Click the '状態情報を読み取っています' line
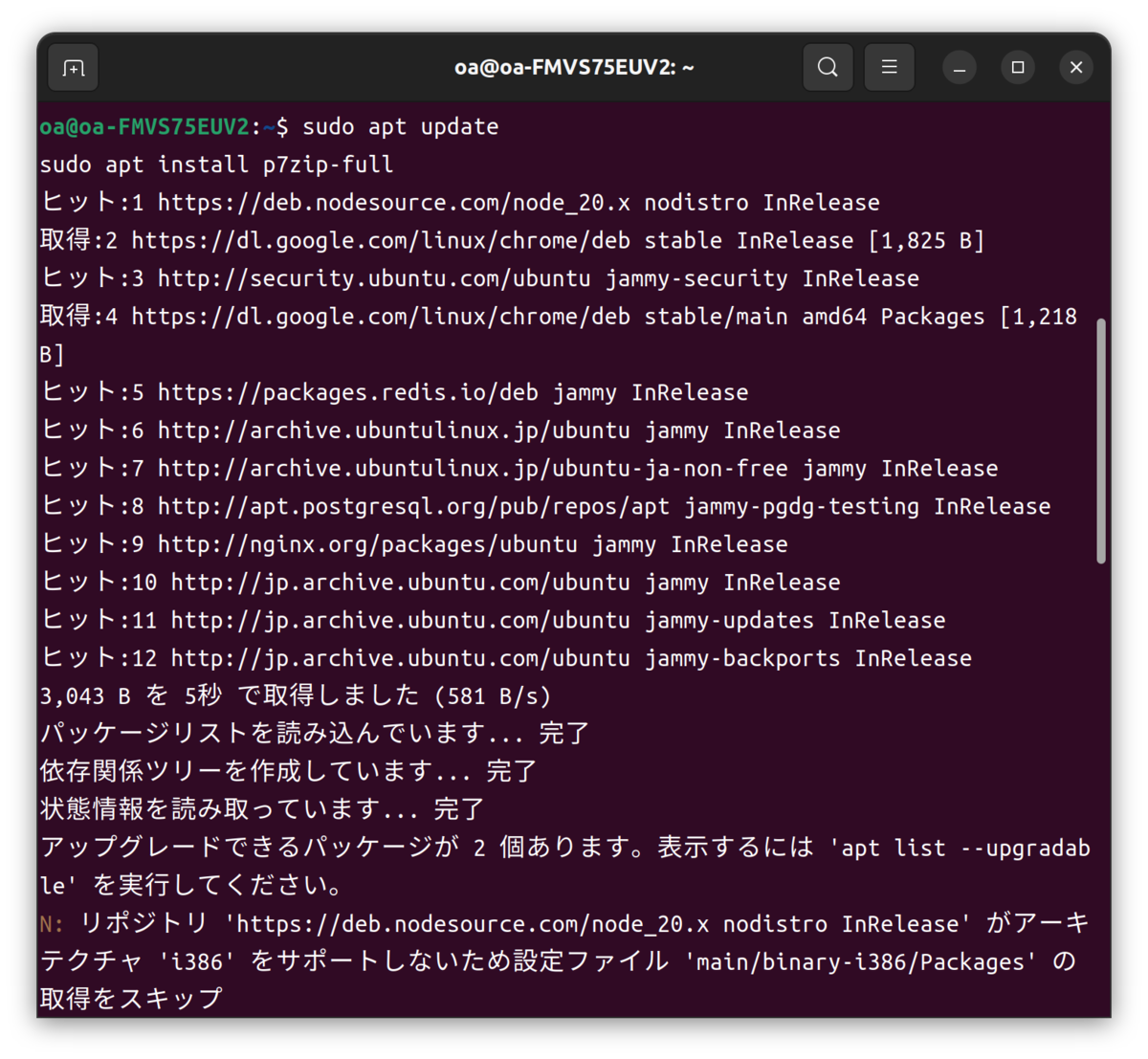Image resolution: width=1148 pixels, height=1059 pixels. (262, 810)
